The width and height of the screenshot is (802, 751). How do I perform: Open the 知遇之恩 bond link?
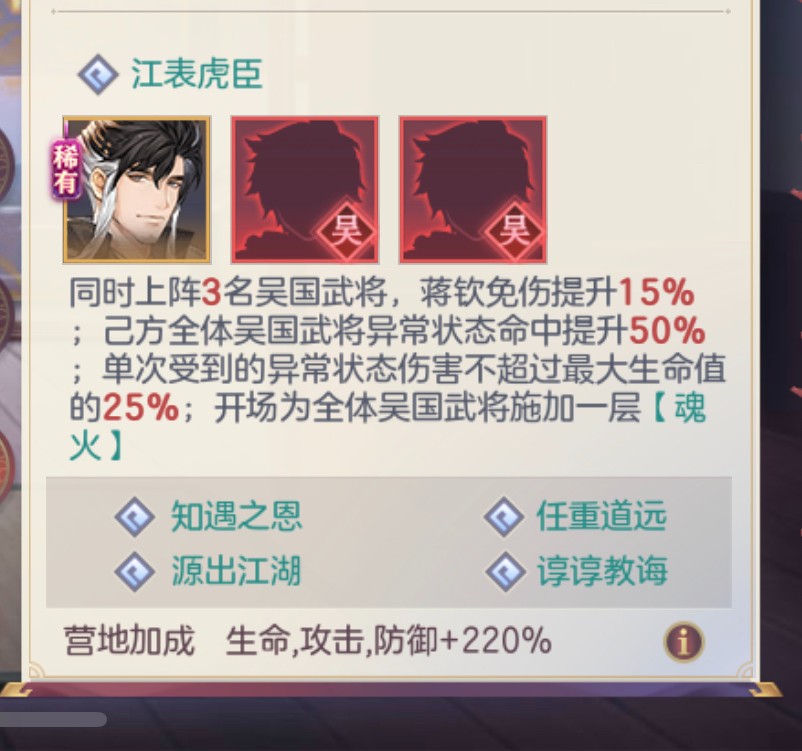point(236,516)
